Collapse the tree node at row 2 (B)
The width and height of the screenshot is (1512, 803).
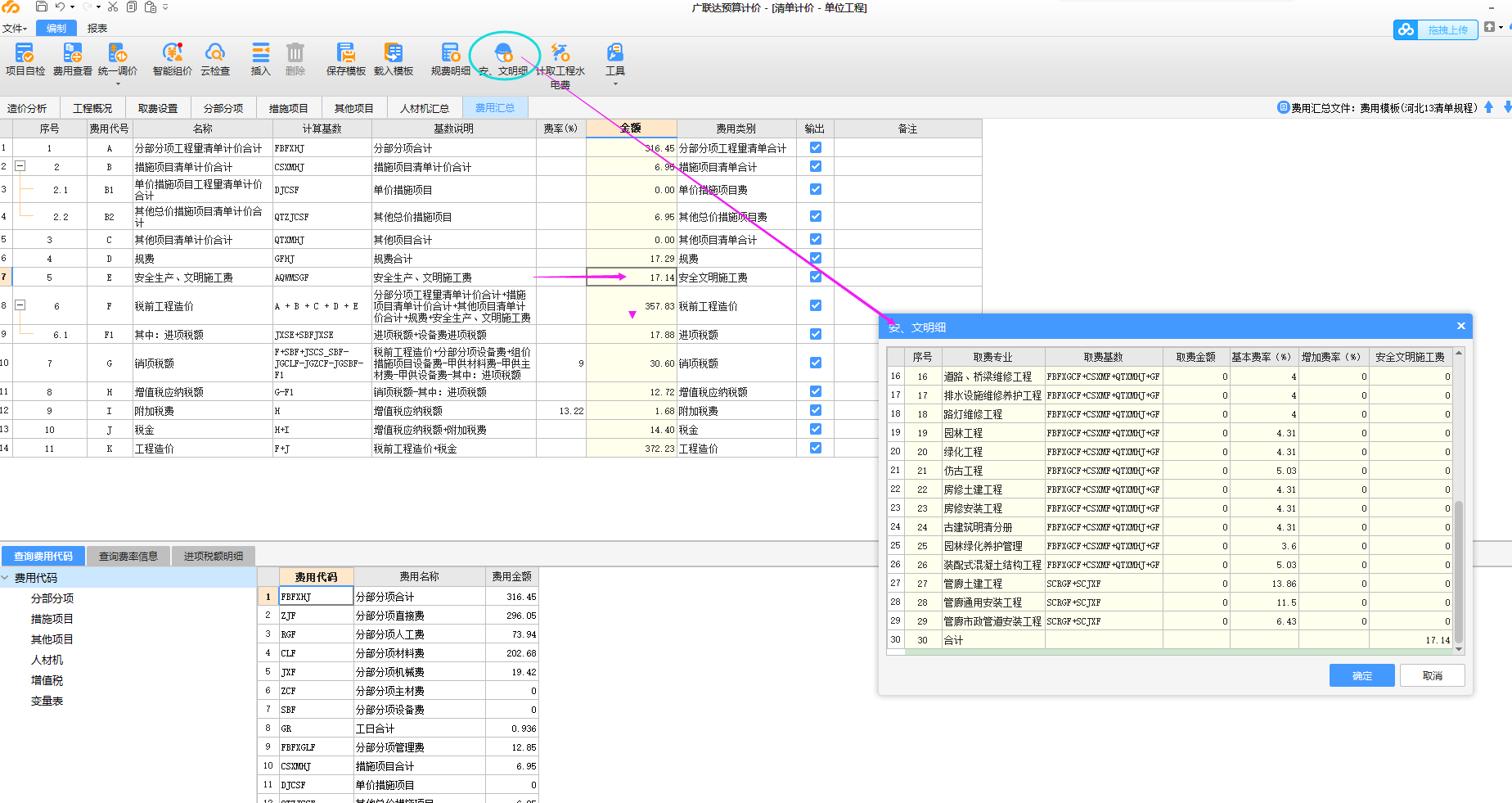pos(20,166)
